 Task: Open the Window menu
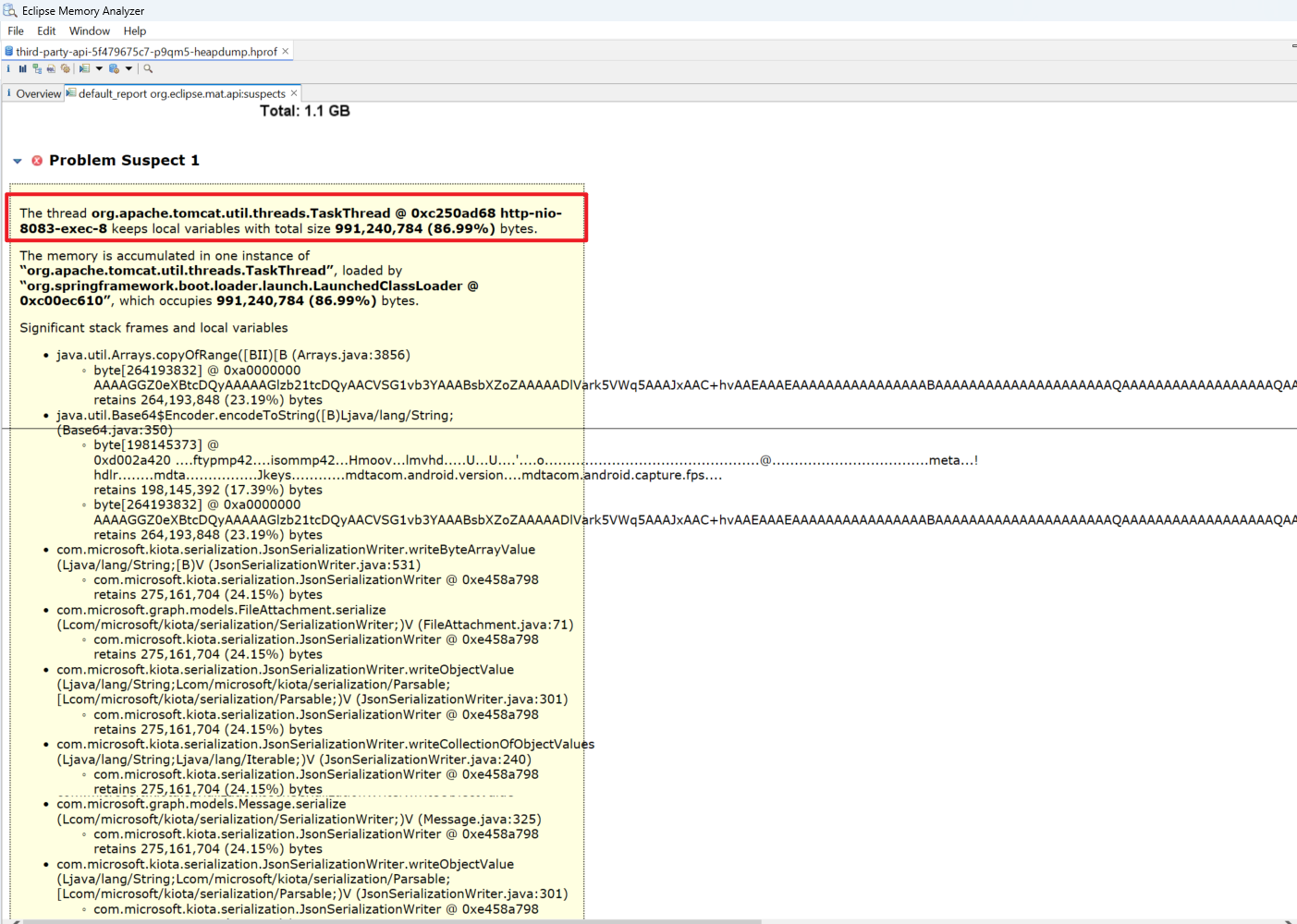coord(89,30)
